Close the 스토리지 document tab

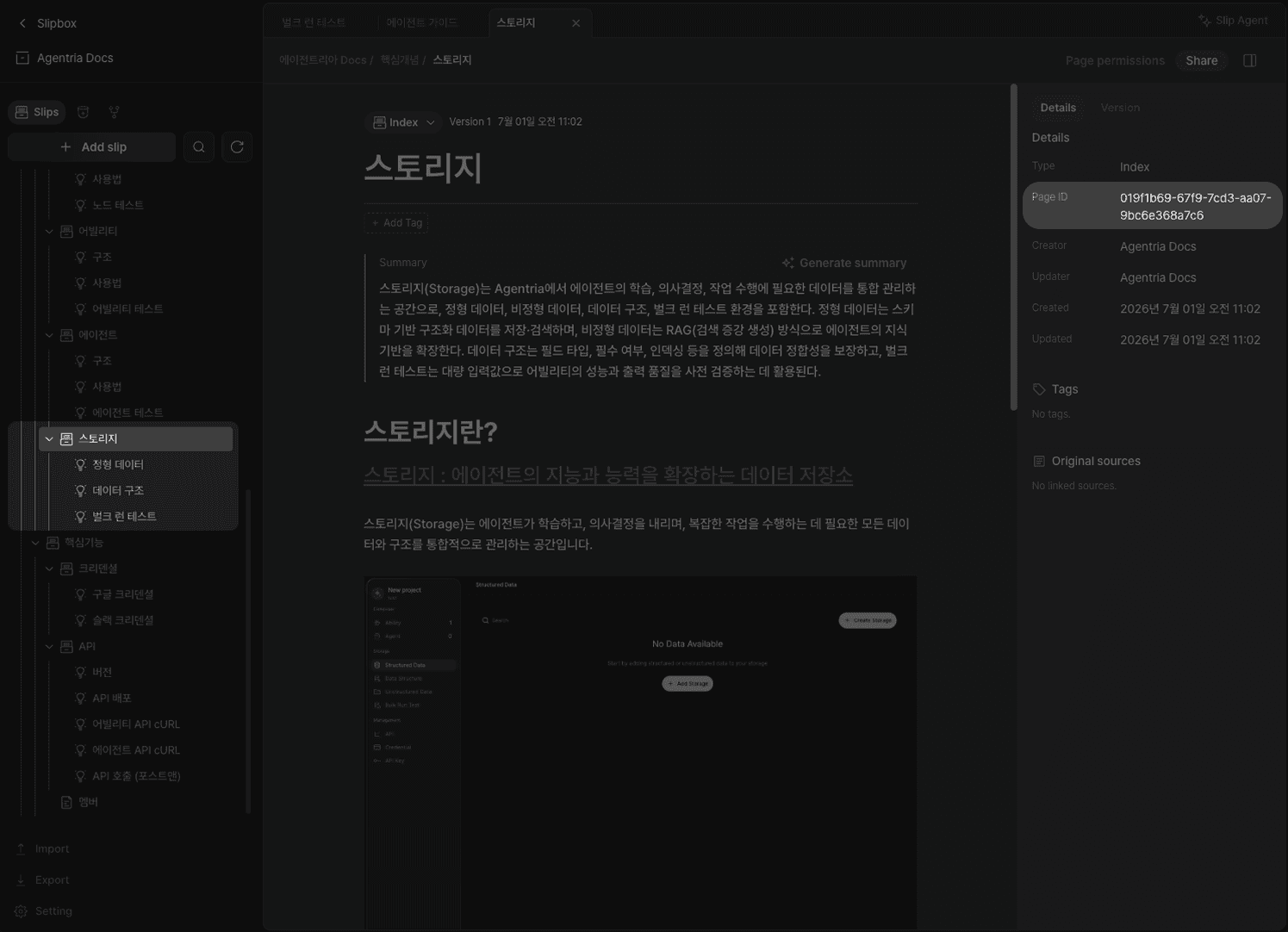click(576, 23)
